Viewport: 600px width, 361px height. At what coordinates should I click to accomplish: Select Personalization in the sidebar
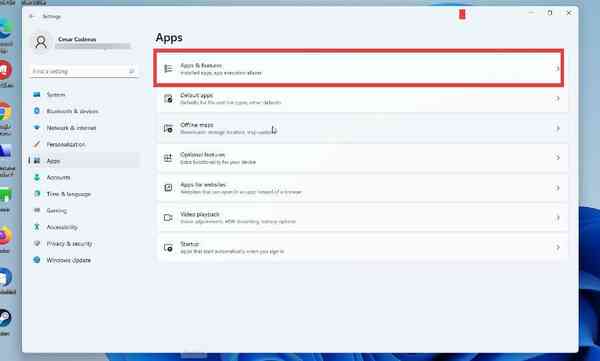[84, 144]
